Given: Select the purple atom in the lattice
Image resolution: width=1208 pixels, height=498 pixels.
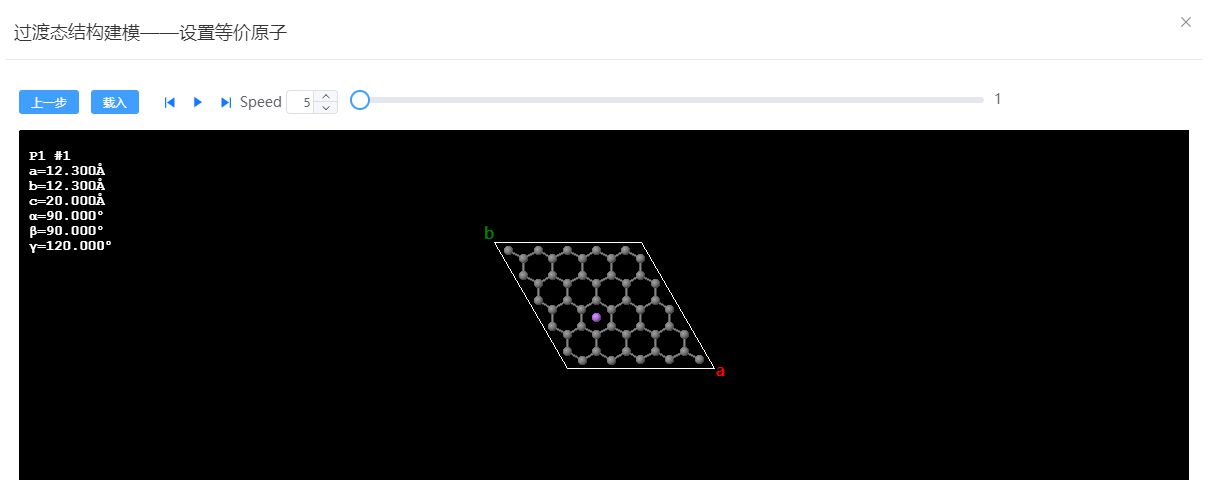Looking at the screenshot, I should pos(597,317).
